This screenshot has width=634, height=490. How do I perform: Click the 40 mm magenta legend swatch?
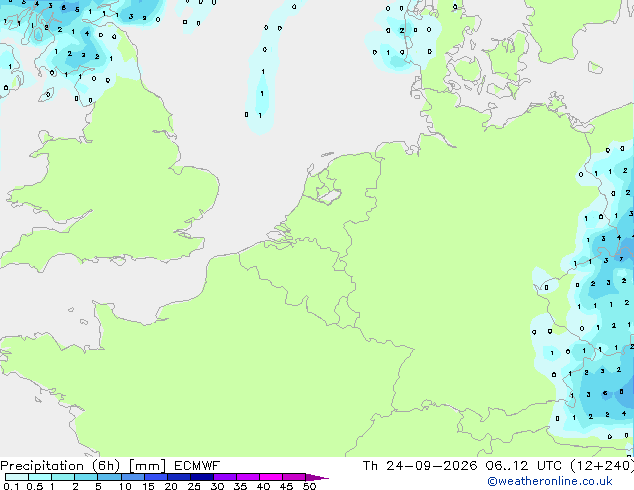[271, 477]
